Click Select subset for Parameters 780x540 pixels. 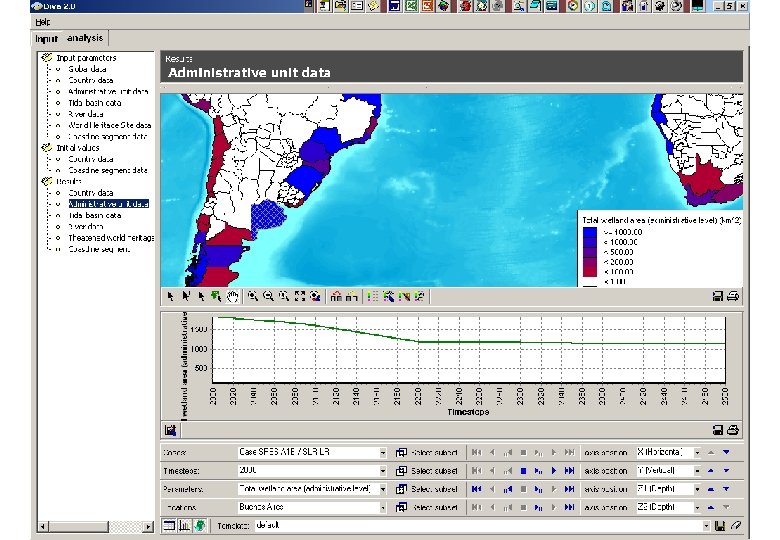click(x=434, y=489)
